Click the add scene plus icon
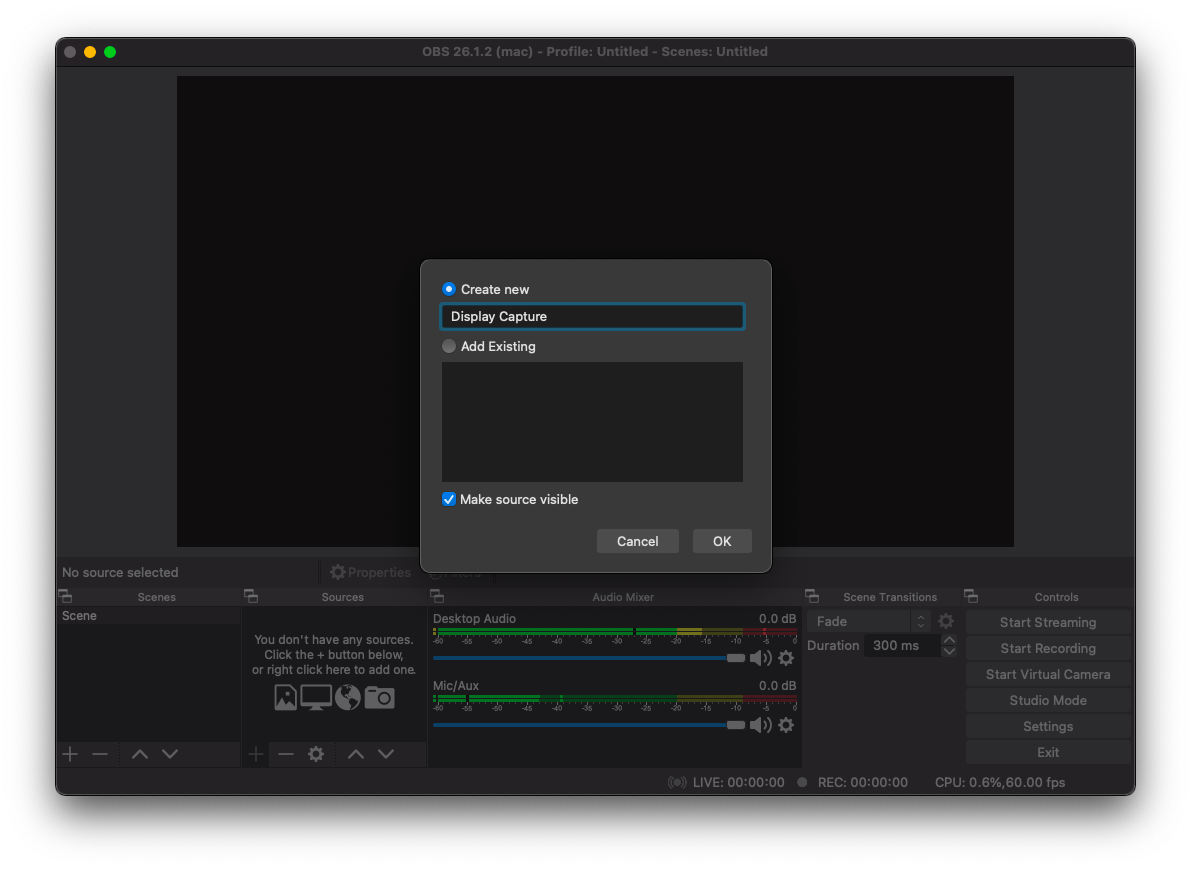Screen dimensions: 1191x869 pos(70,754)
